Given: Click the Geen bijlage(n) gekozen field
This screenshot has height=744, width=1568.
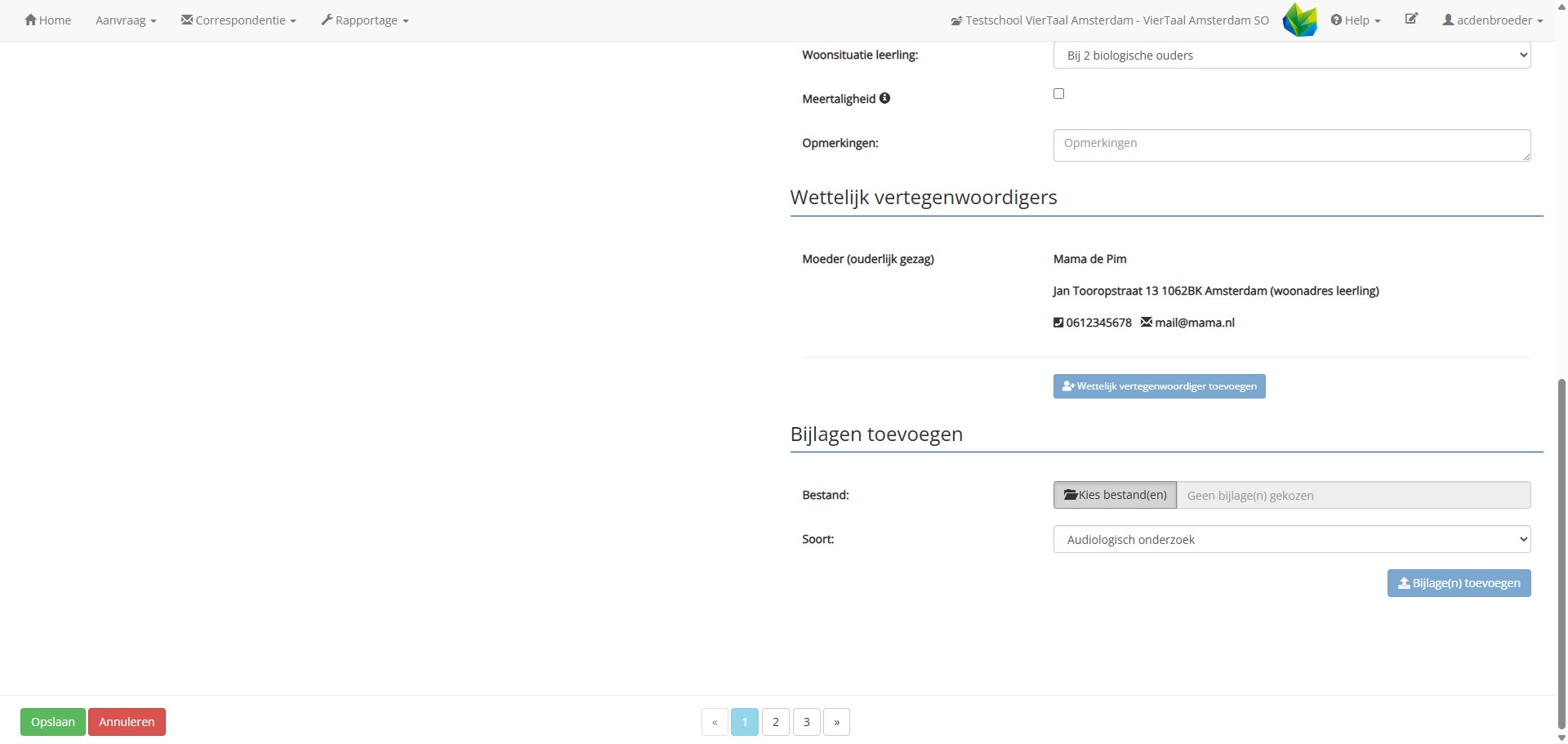Looking at the screenshot, I should [1354, 495].
